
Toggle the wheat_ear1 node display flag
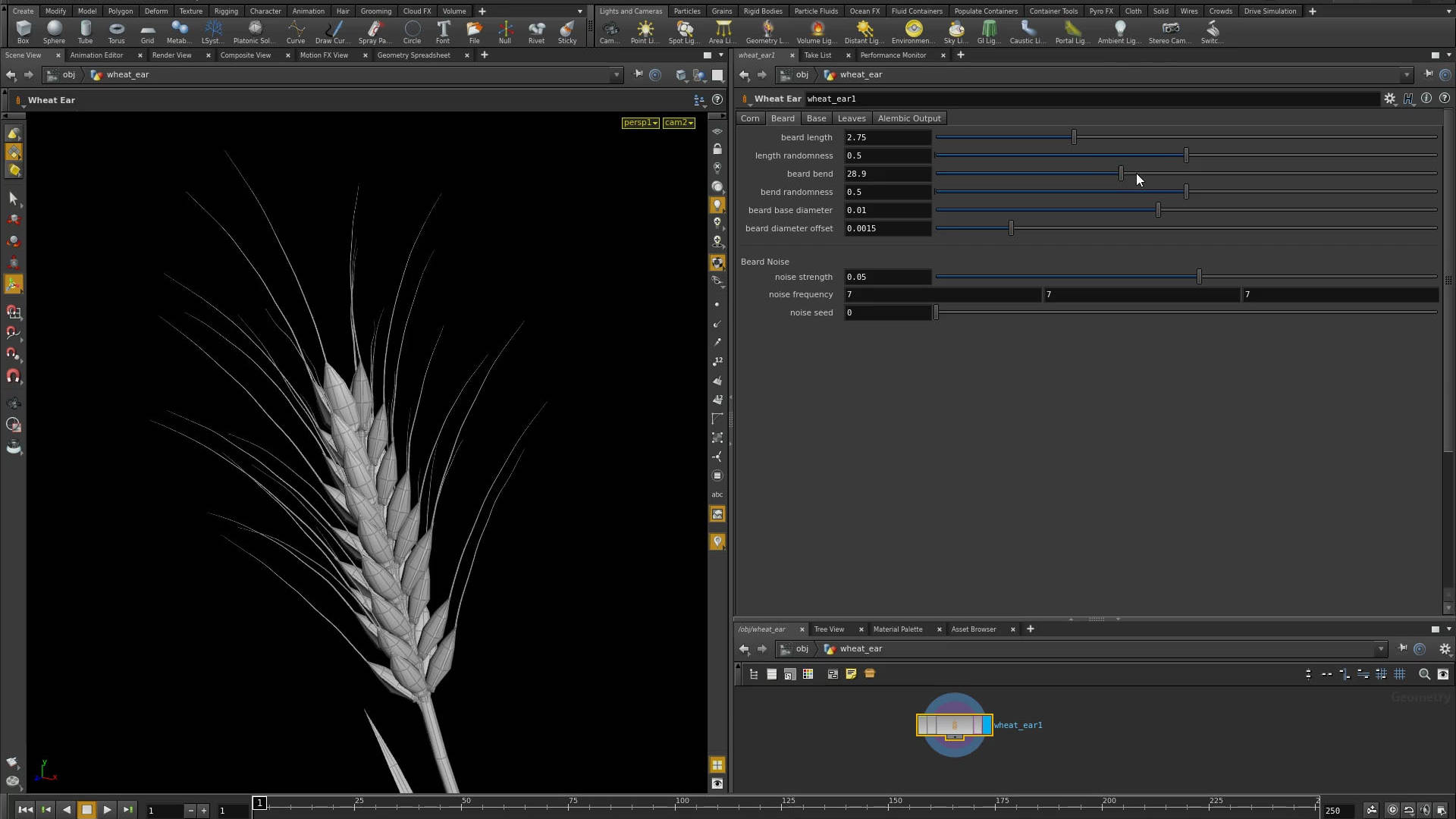tap(987, 725)
